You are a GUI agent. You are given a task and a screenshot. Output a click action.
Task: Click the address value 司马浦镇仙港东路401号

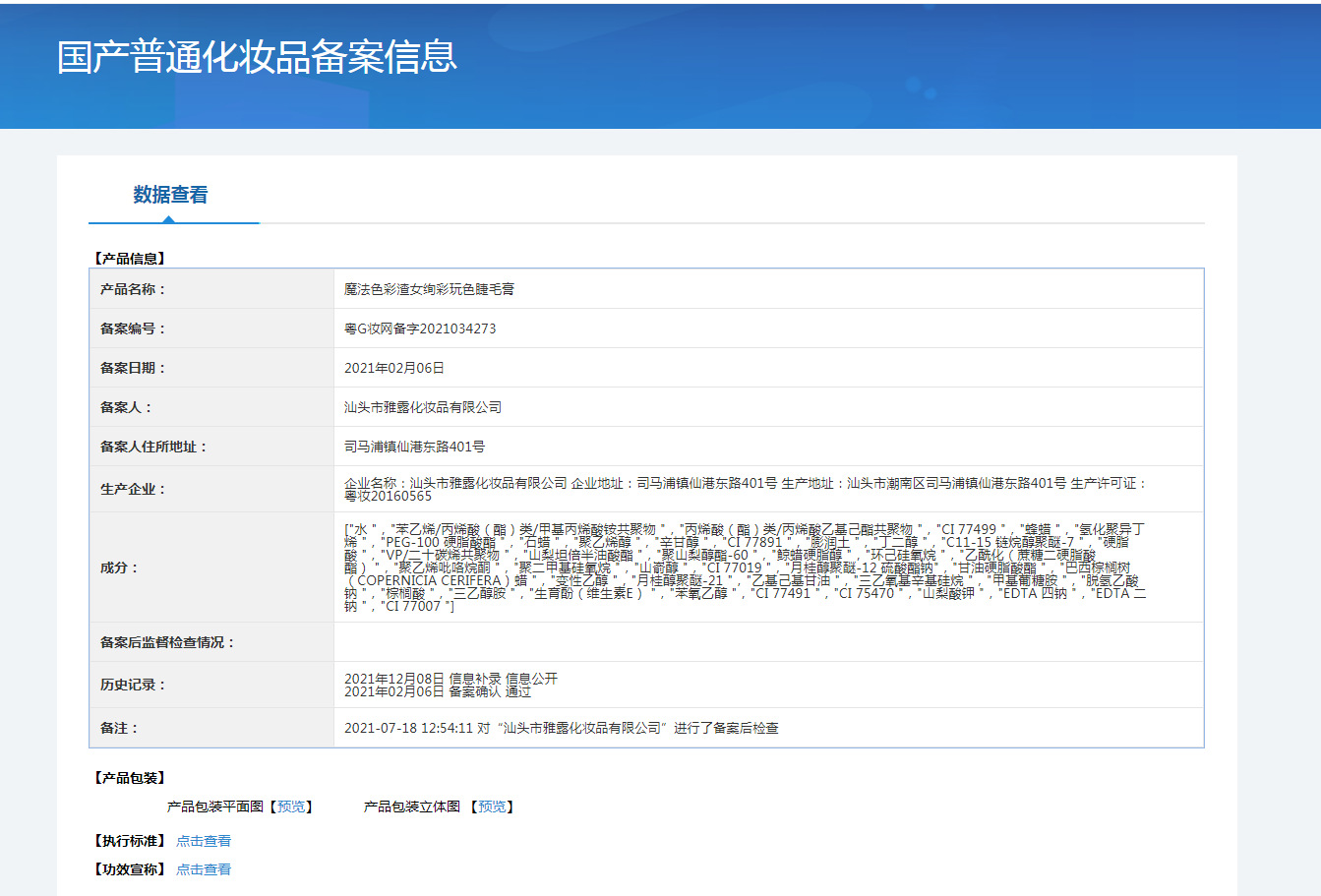(x=414, y=447)
